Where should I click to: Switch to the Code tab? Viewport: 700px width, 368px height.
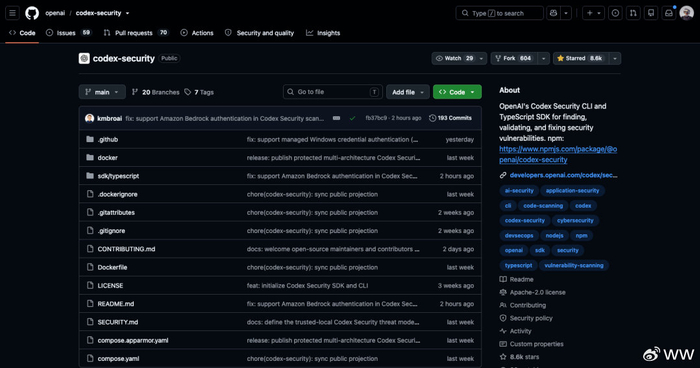pos(22,33)
